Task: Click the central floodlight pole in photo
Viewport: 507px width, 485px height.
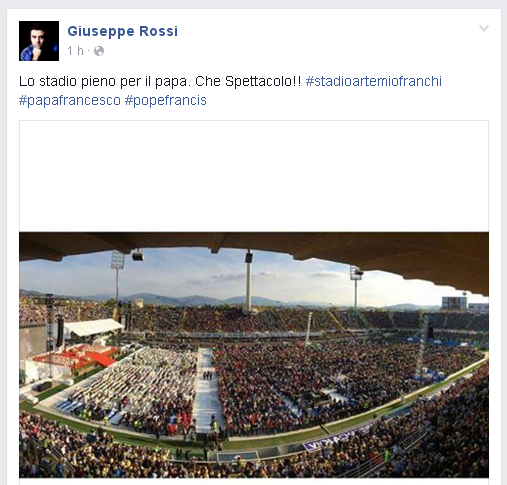Action: [x=249, y=280]
